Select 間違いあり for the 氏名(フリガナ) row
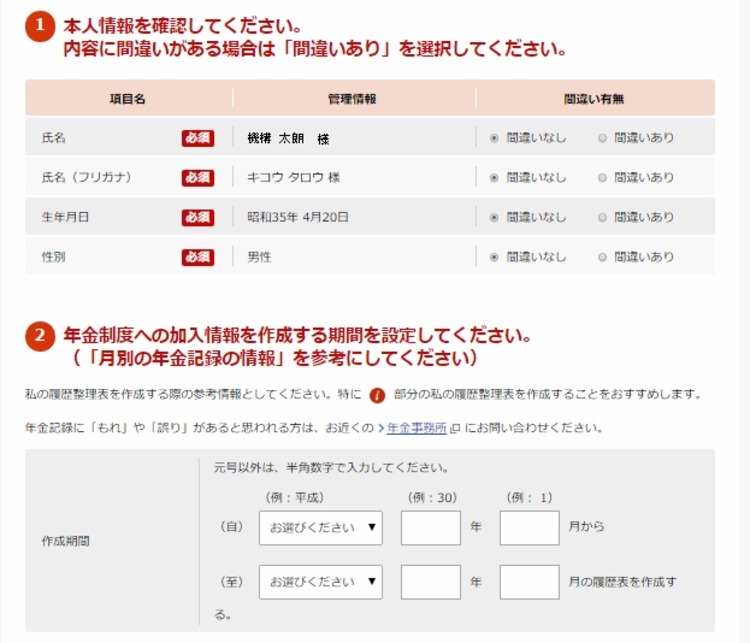The image size is (750, 643). click(602, 178)
